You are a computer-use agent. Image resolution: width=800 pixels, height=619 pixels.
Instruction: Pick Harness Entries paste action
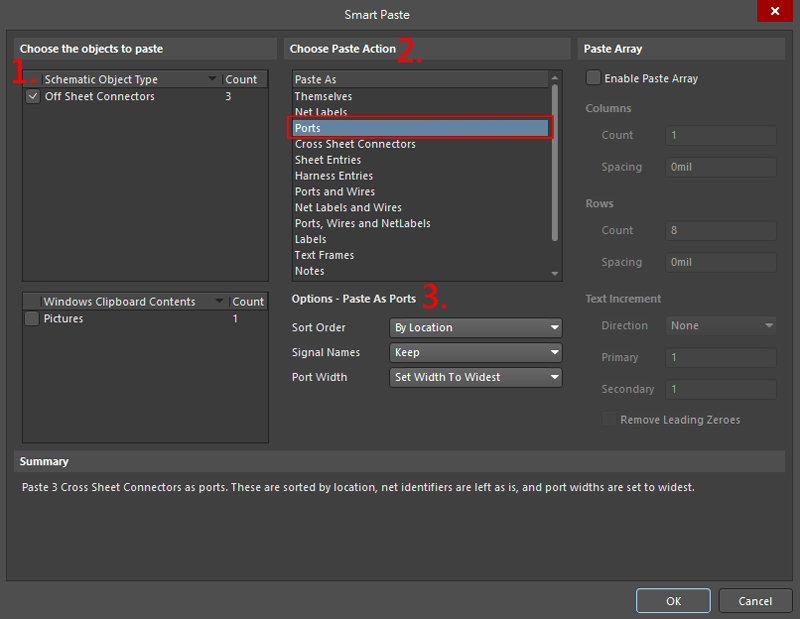click(x=333, y=176)
